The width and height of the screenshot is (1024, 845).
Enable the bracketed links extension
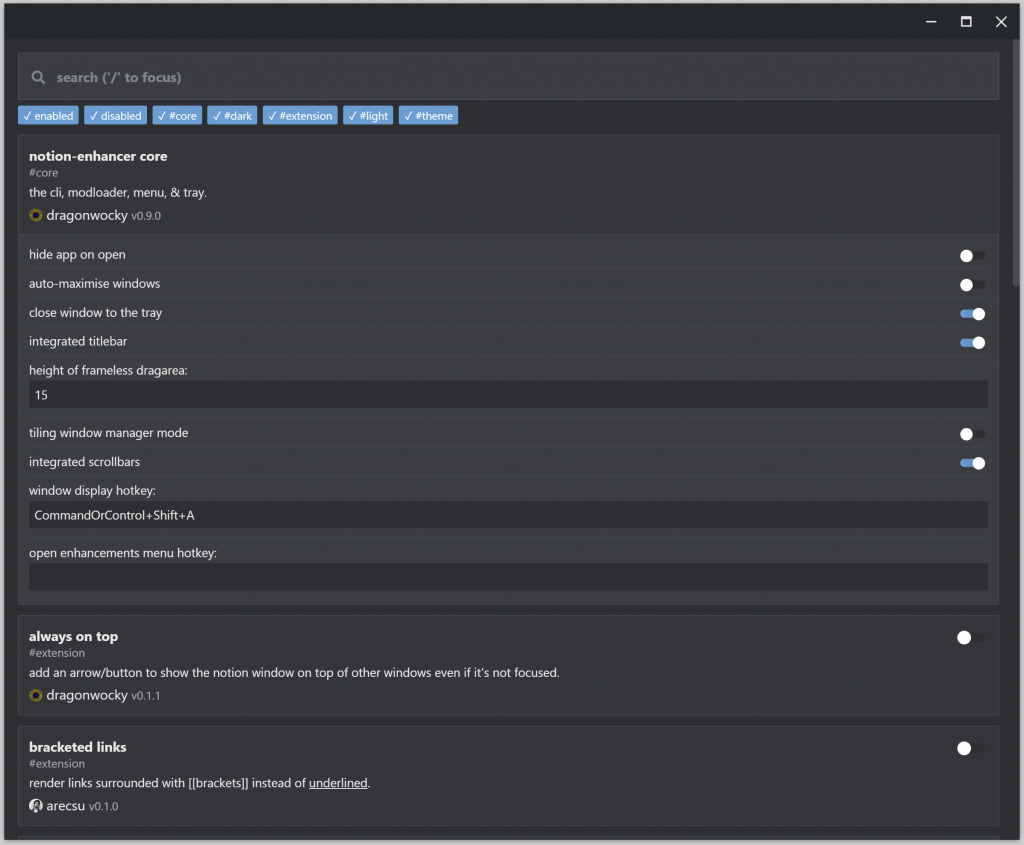coord(970,748)
